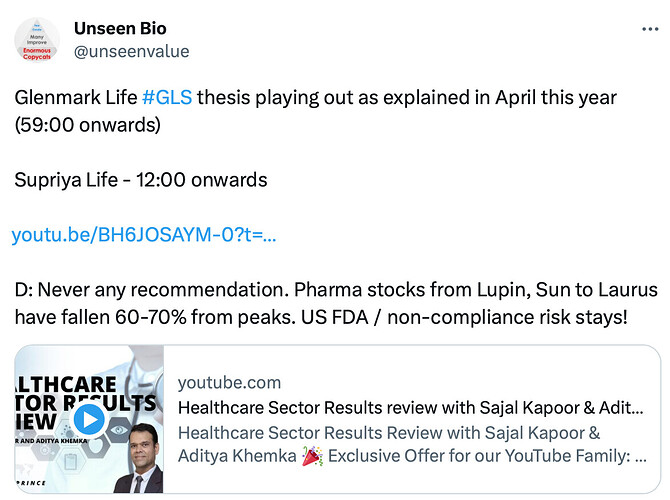670x500 pixels.
Task: Open the Healthcare Results video thumbnail
Action: pos(89,419)
